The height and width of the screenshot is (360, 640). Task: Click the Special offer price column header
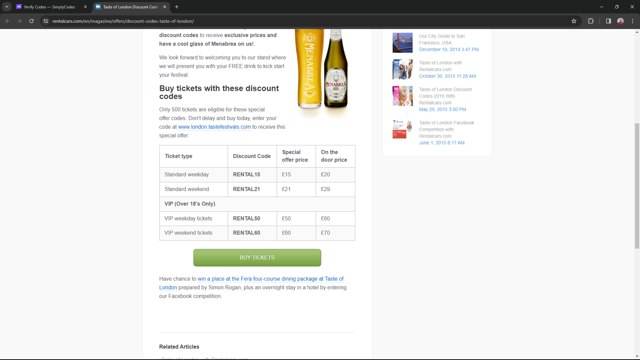coord(296,156)
